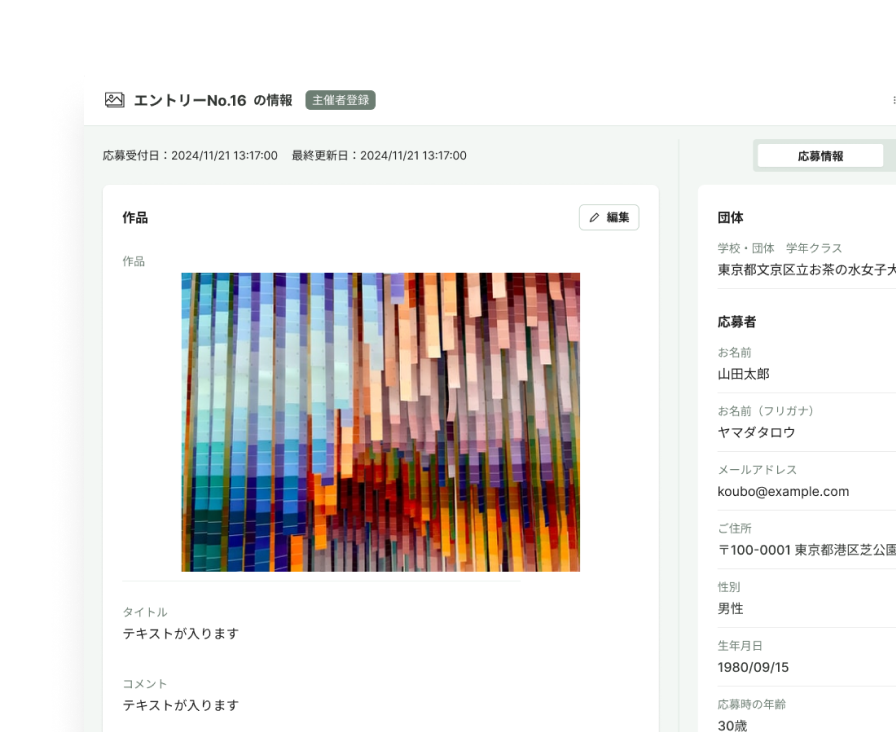Screen dimensions: 896x732
Task: Select the pencil edit icon on 作品 card
Action: pos(592,217)
